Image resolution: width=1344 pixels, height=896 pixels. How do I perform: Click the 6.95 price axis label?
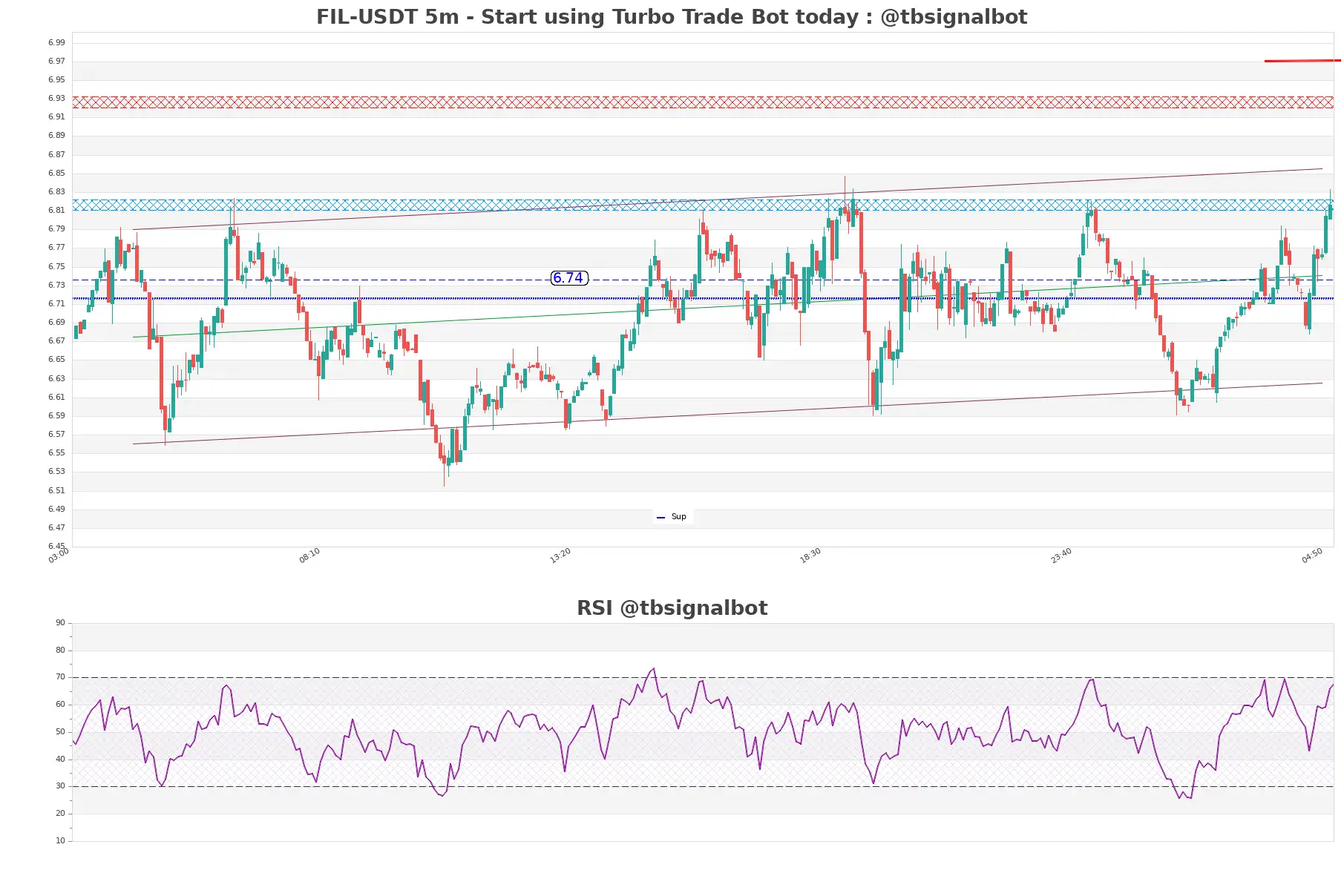coord(56,80)
